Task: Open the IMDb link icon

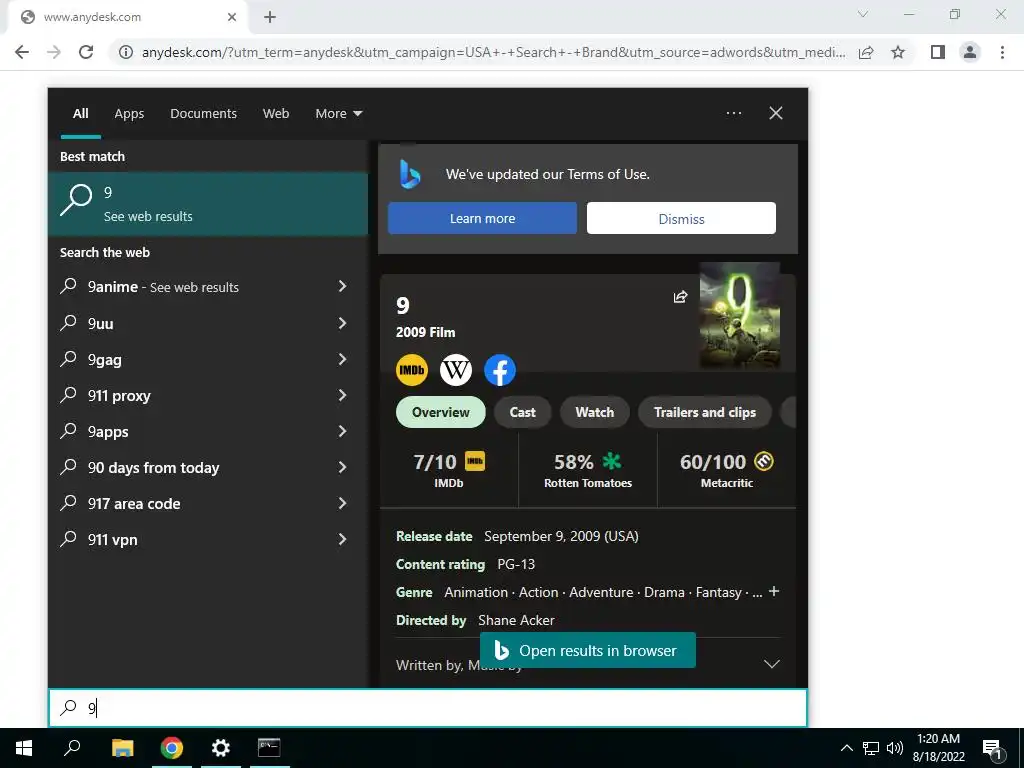Action: coord(411,370)
